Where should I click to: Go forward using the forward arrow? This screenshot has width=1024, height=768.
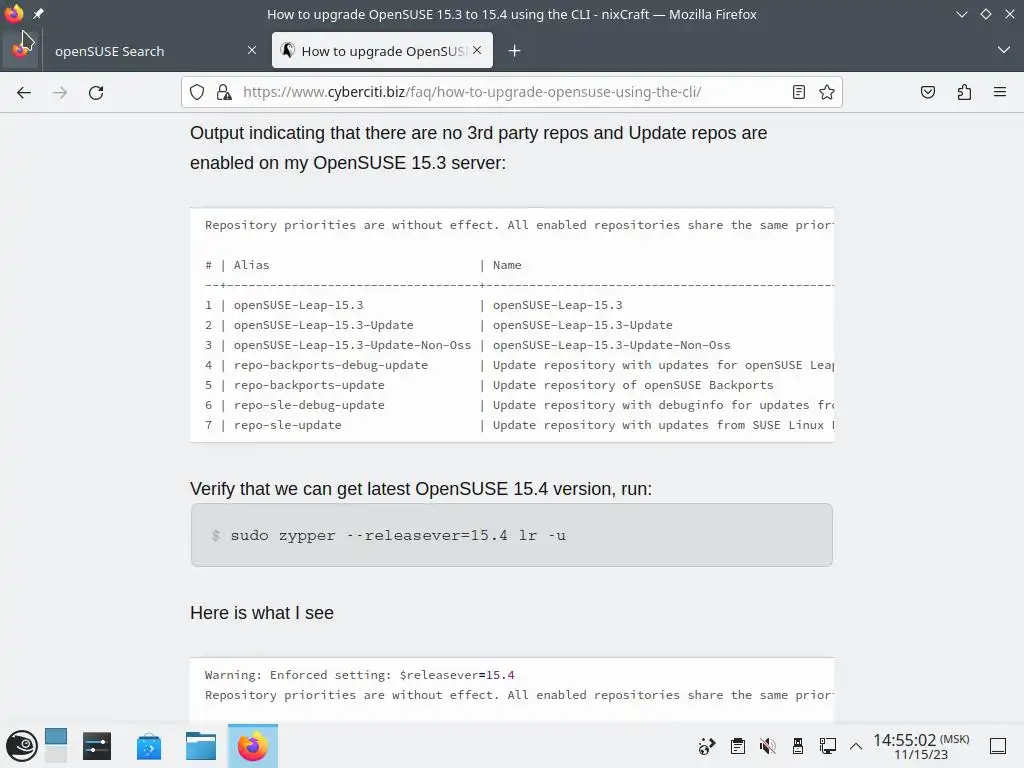pos(60,93)
